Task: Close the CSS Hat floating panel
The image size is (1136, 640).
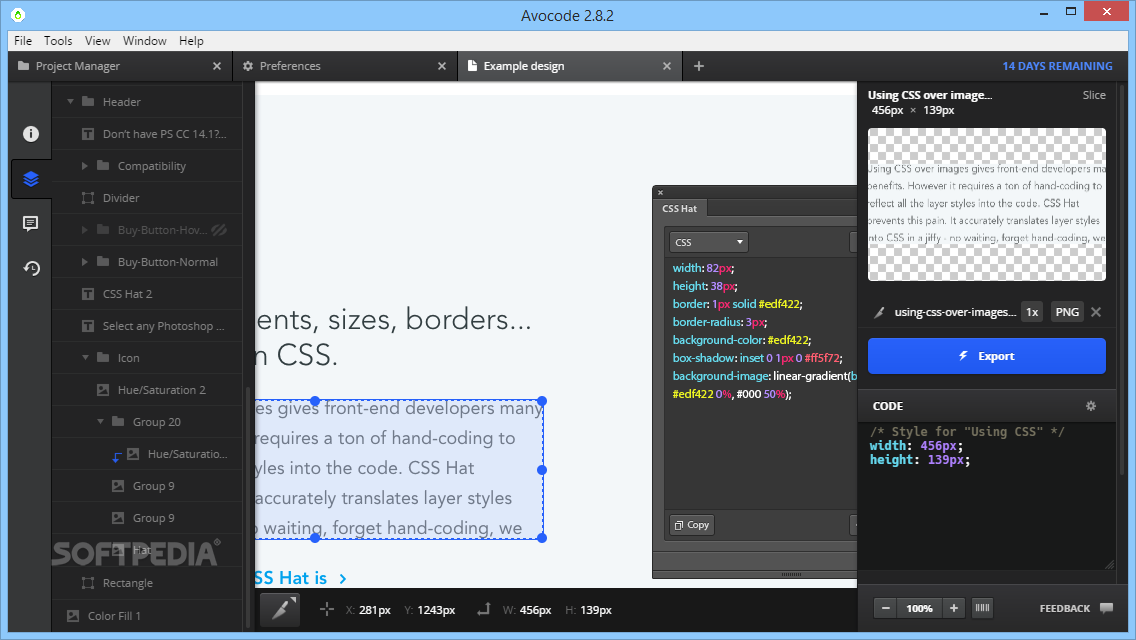Action: [x=660, y=193]
